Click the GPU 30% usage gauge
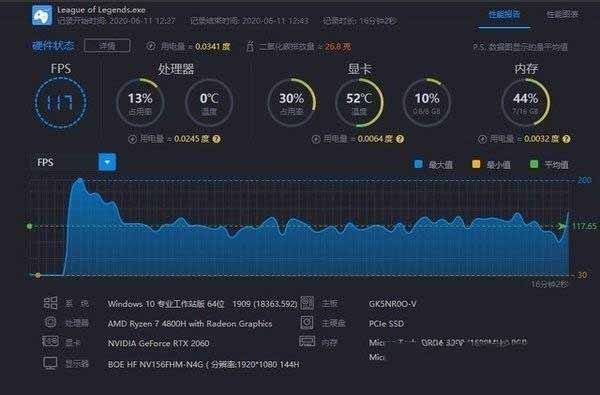The height and width of the screenshot is (395, 600). coord(291,103)
